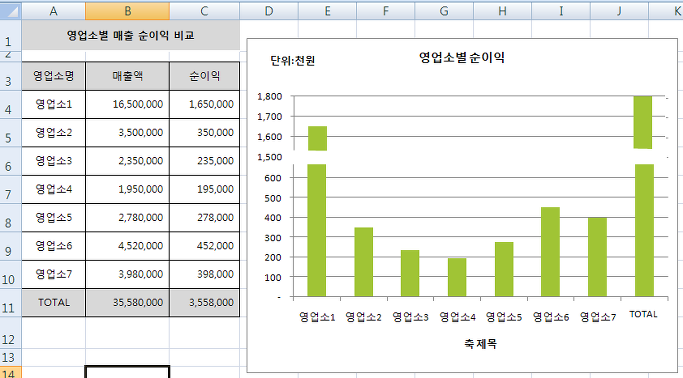Screen dimensions: 683x378
Task: Select row 1 header
Action: point(10,35)
